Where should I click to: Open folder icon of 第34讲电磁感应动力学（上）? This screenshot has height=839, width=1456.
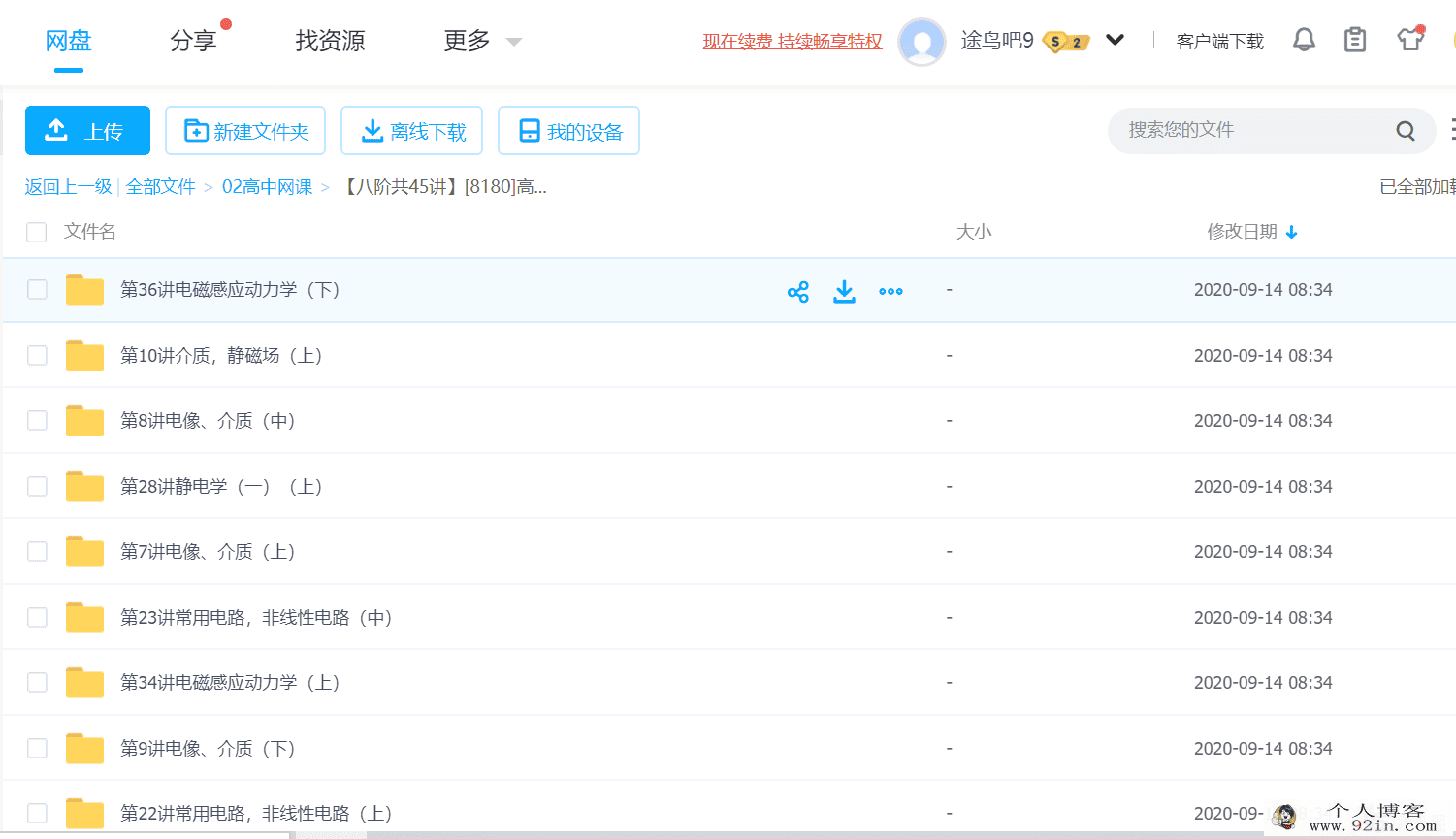point(84,683)
